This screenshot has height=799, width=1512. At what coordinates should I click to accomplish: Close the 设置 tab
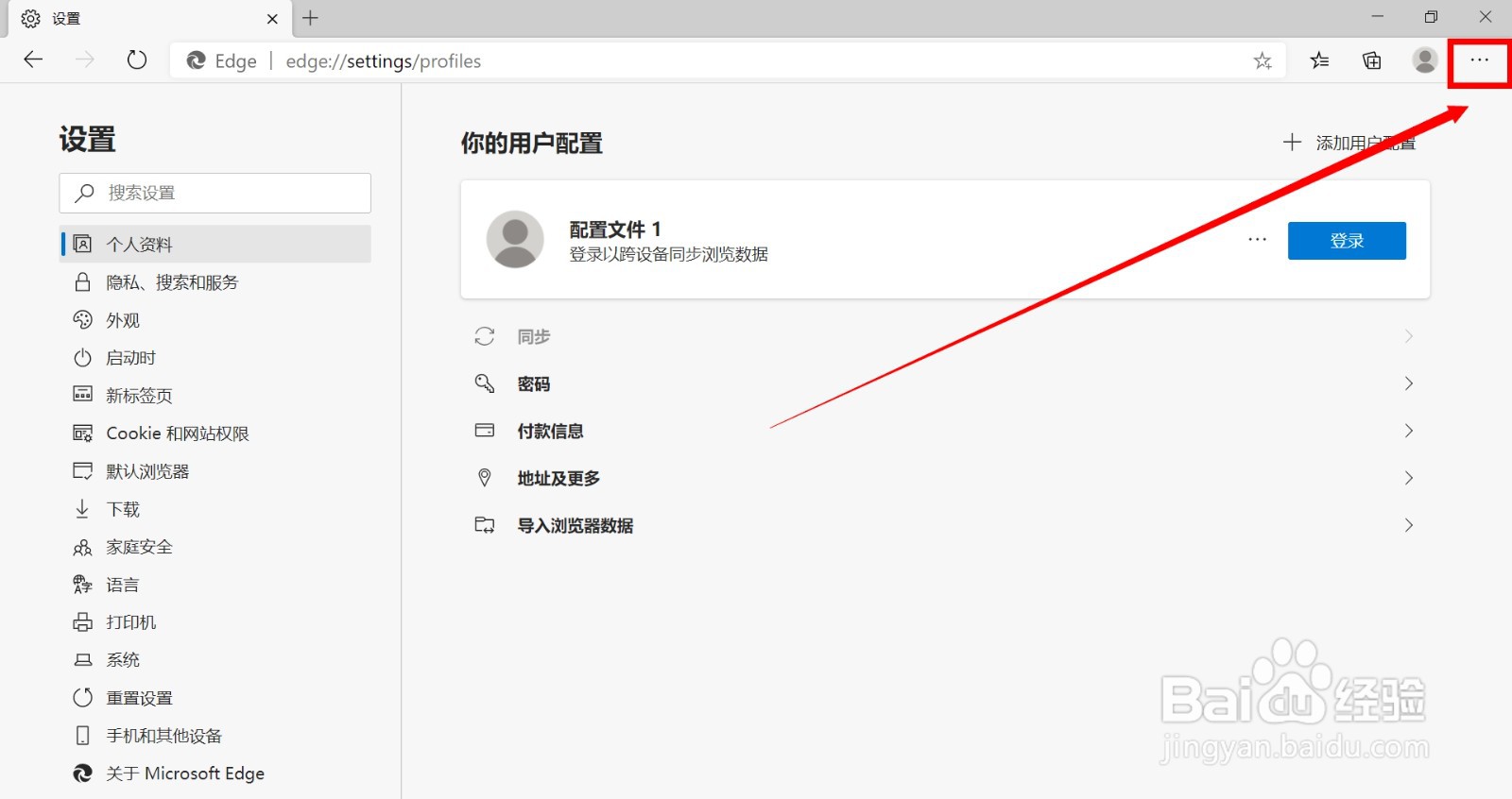tap(272, 19)
